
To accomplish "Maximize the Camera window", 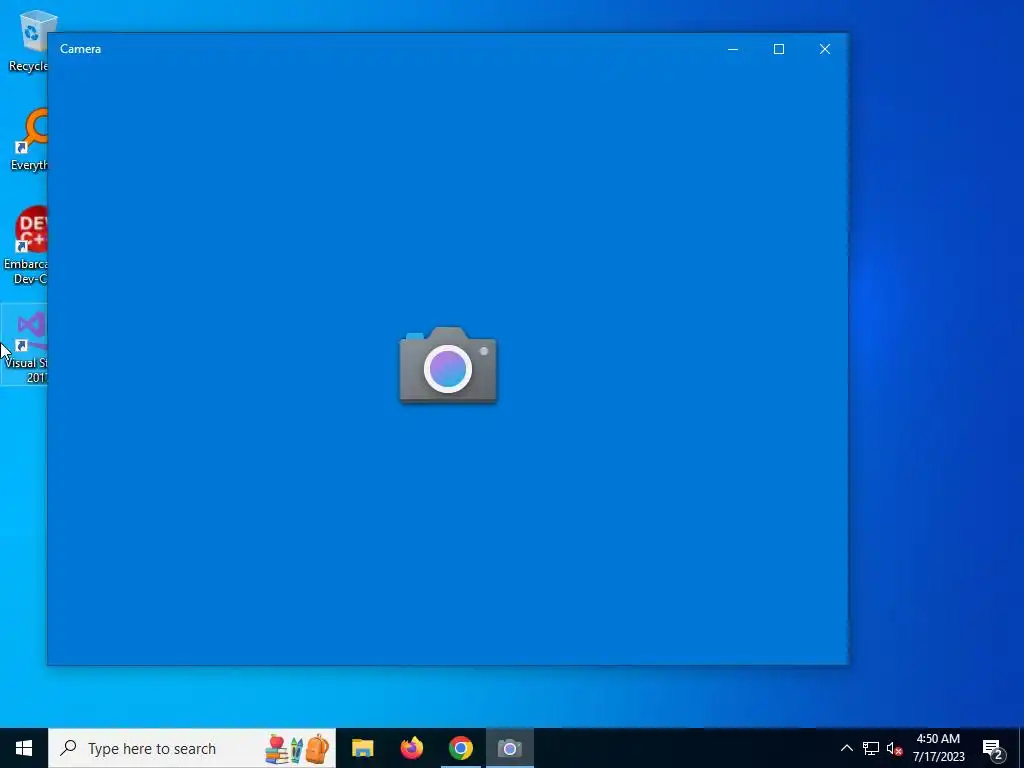I will 778,49.
